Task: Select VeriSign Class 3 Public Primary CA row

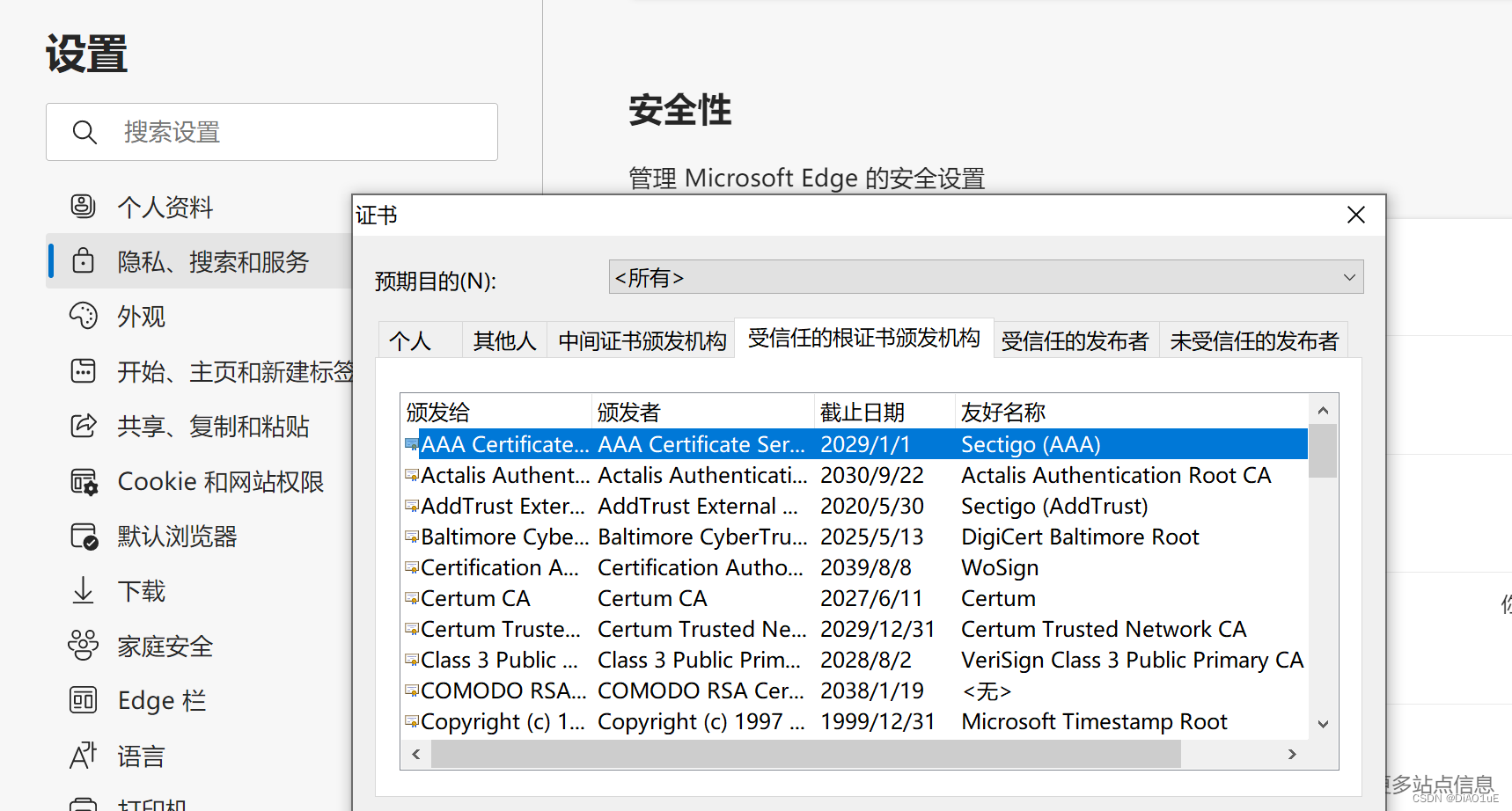Action: tap(855, 660)
